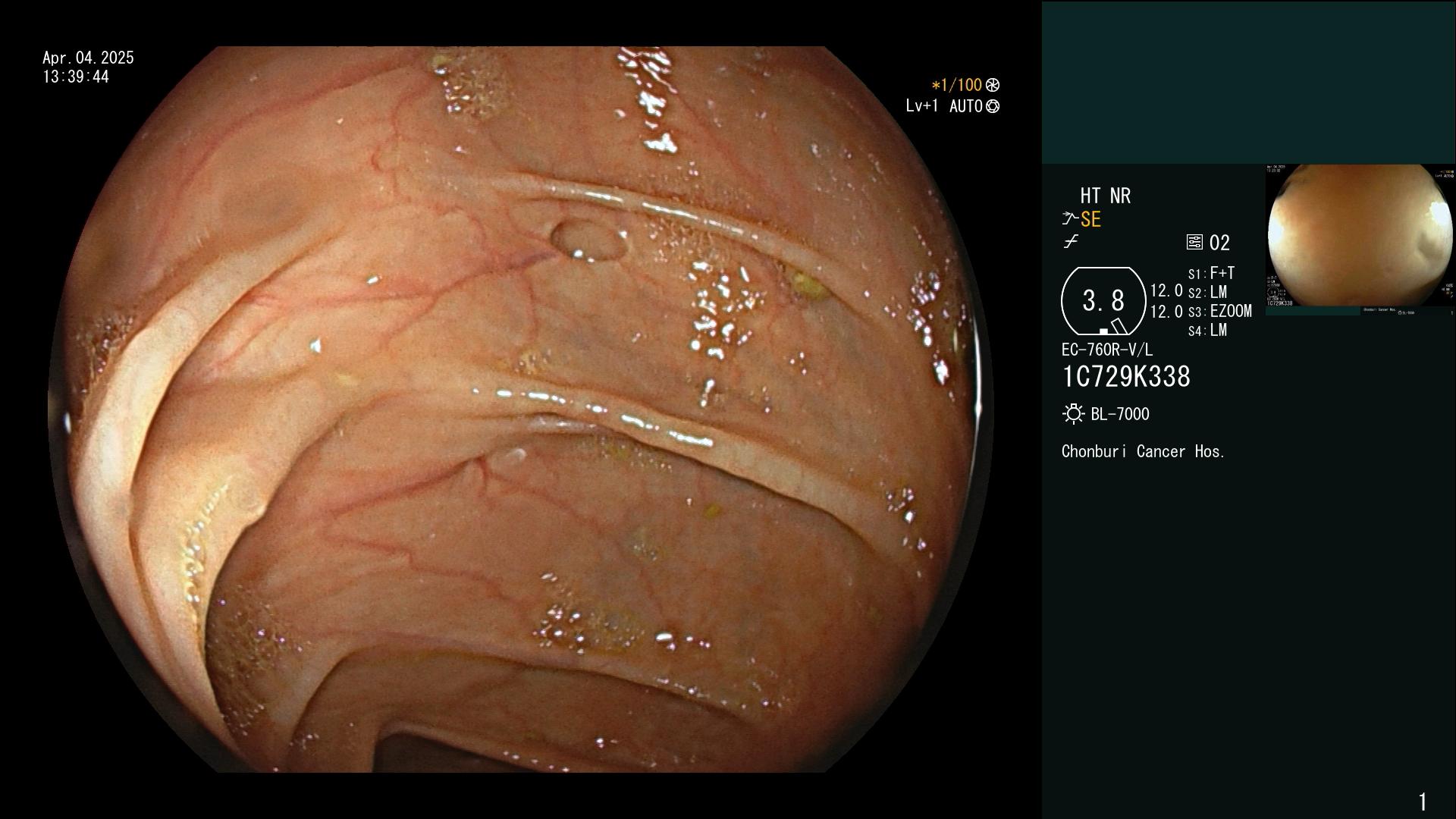Viewport: 1456px width, 819px height.
Task: Click the S2: LM switch assignment
Action: 1207,292
